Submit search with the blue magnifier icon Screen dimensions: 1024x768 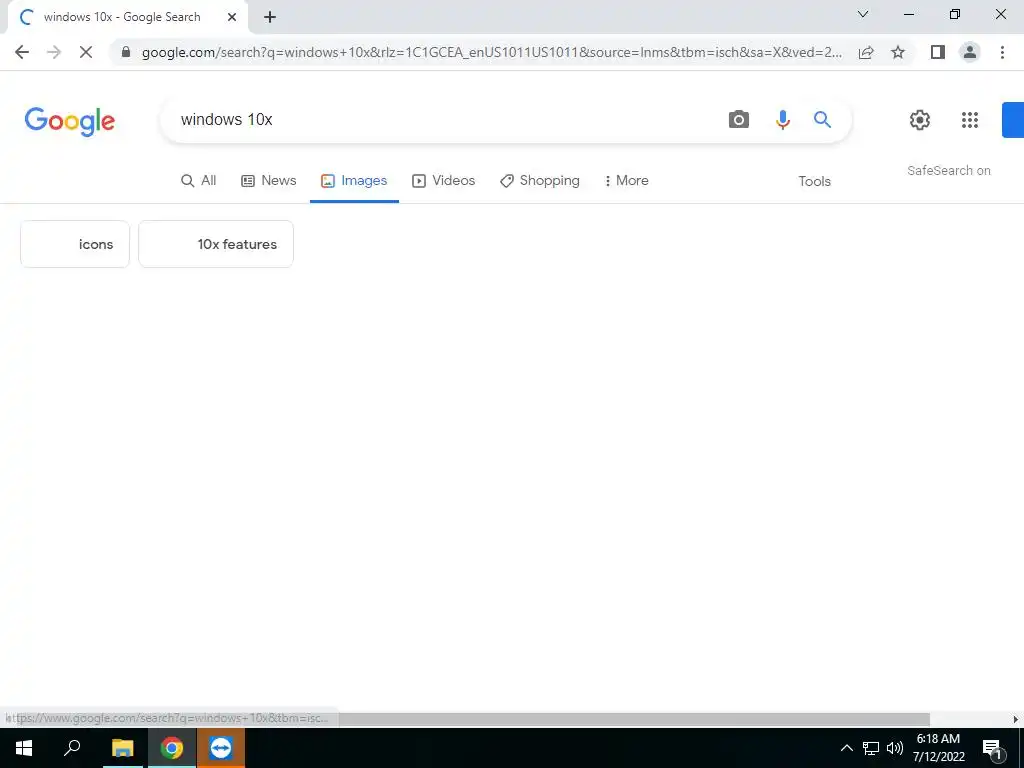coord(822,120)
